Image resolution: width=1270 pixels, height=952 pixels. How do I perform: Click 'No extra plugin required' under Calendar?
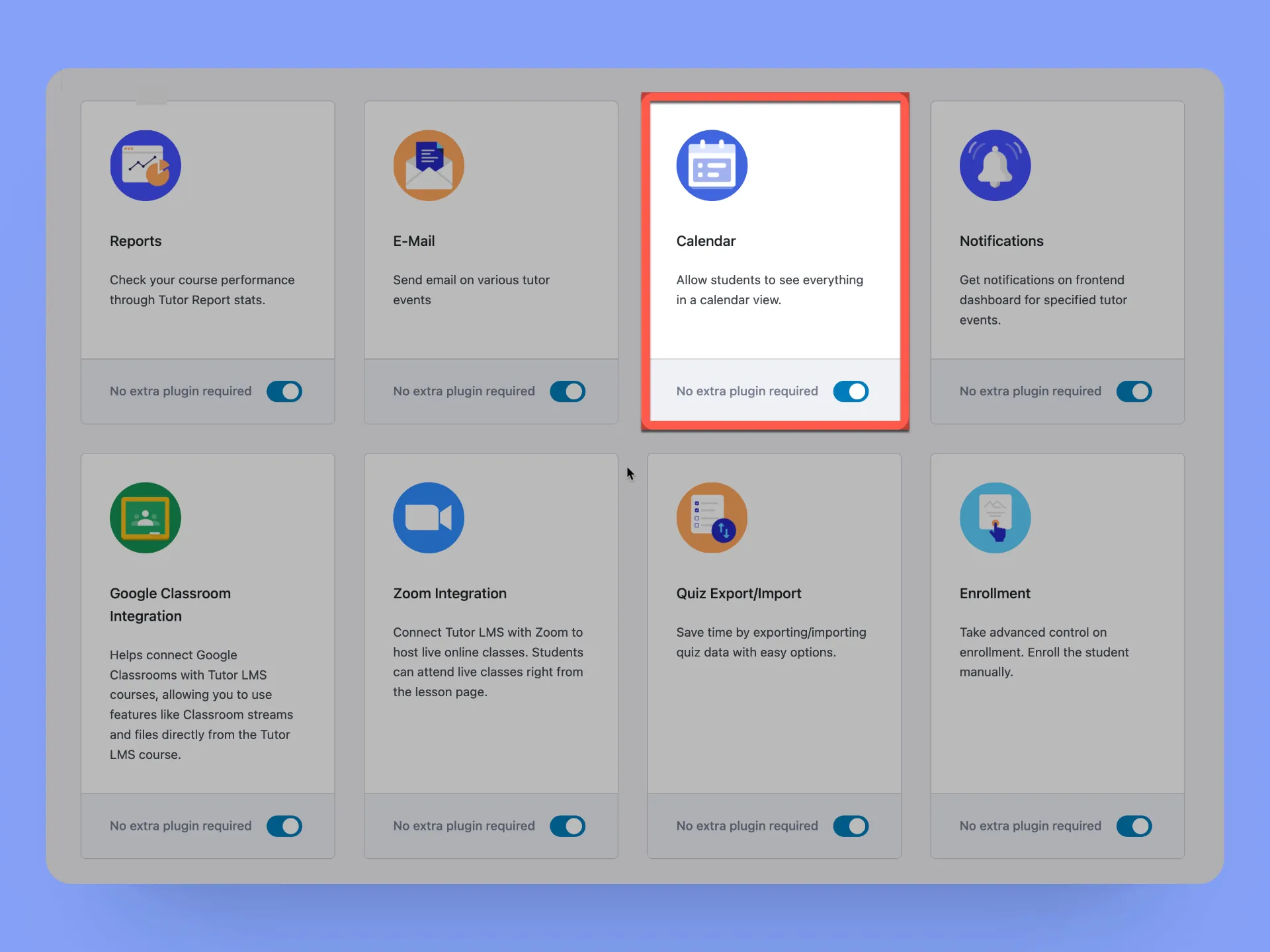pos(747,391)
